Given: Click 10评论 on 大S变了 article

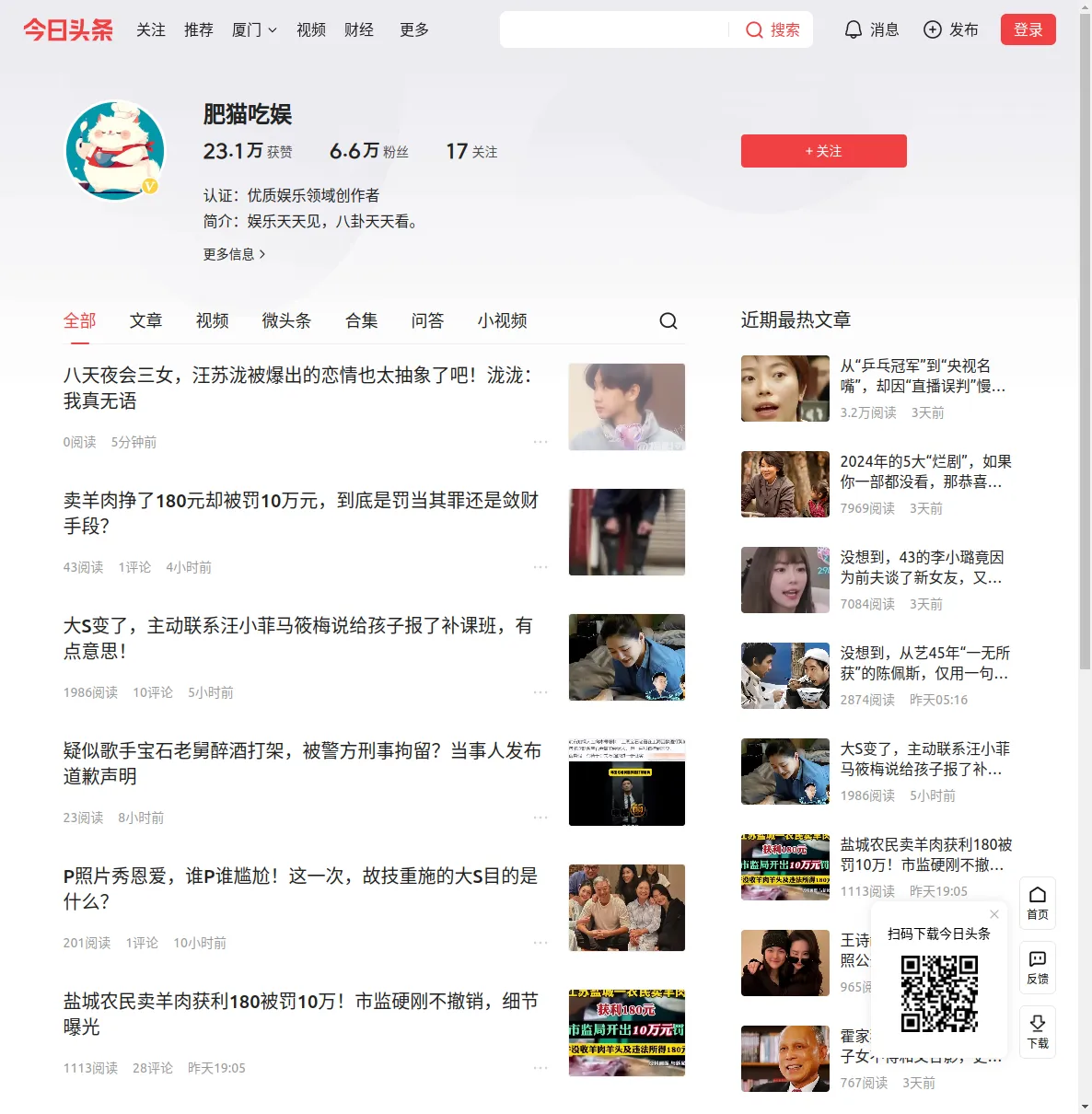Looking at the screenshot, I should (153, 692).
